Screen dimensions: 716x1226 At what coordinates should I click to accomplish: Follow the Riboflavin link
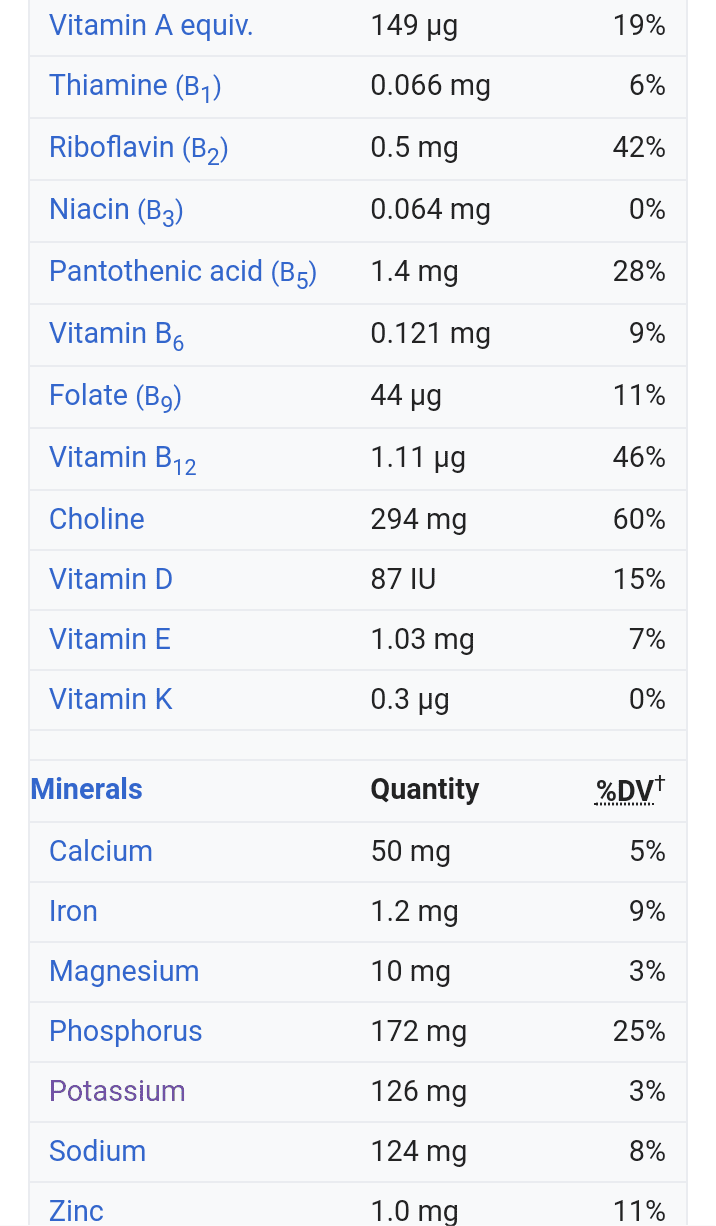(x=139, y=148)
